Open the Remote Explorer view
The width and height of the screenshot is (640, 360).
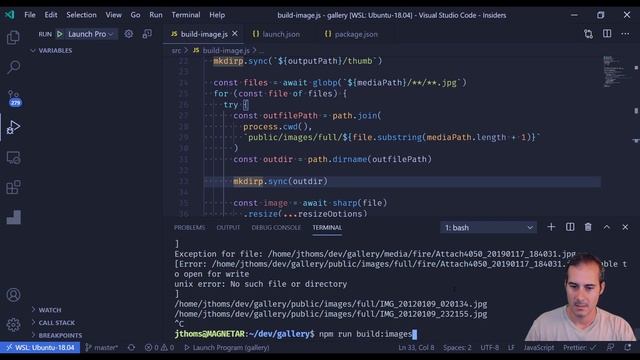click(13, 158)
